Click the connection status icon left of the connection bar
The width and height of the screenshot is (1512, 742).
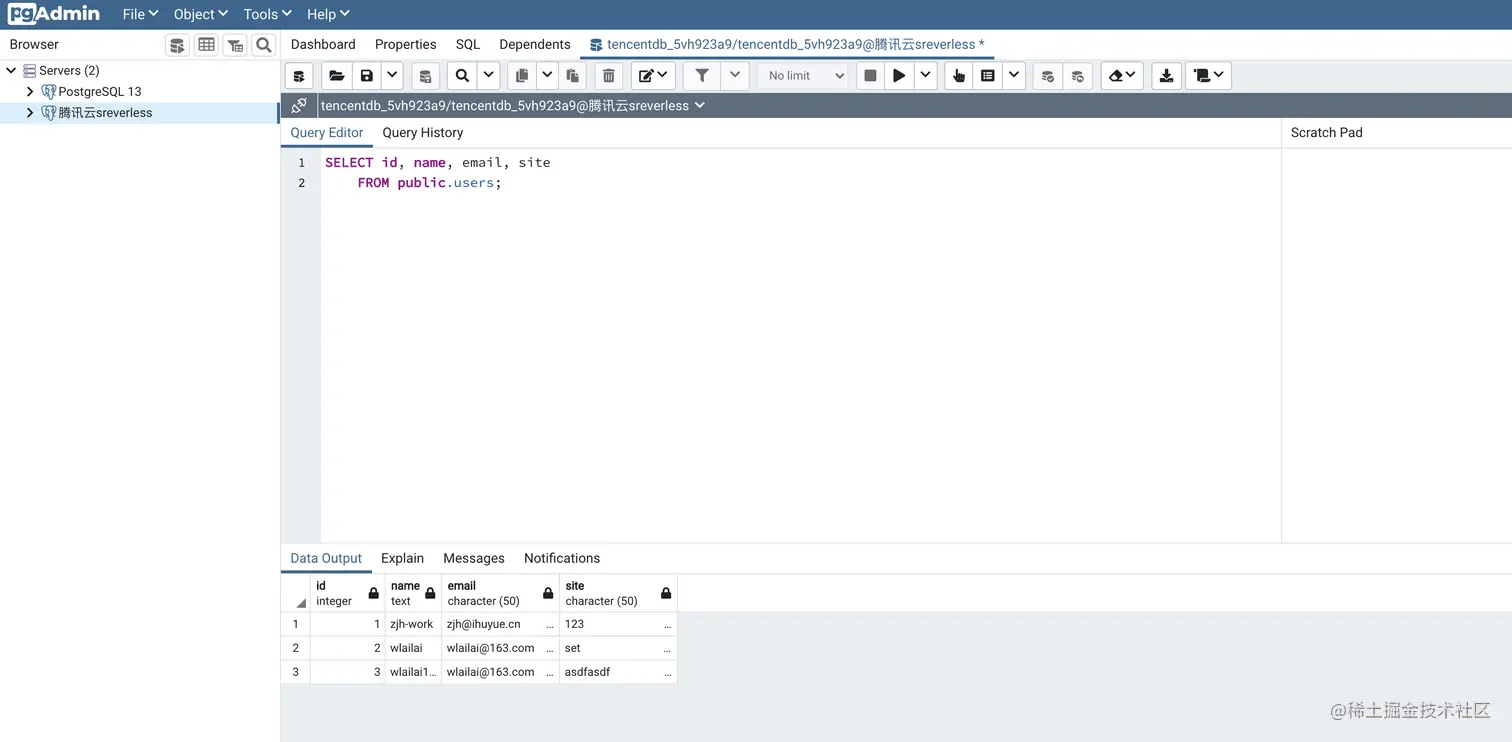299,106
